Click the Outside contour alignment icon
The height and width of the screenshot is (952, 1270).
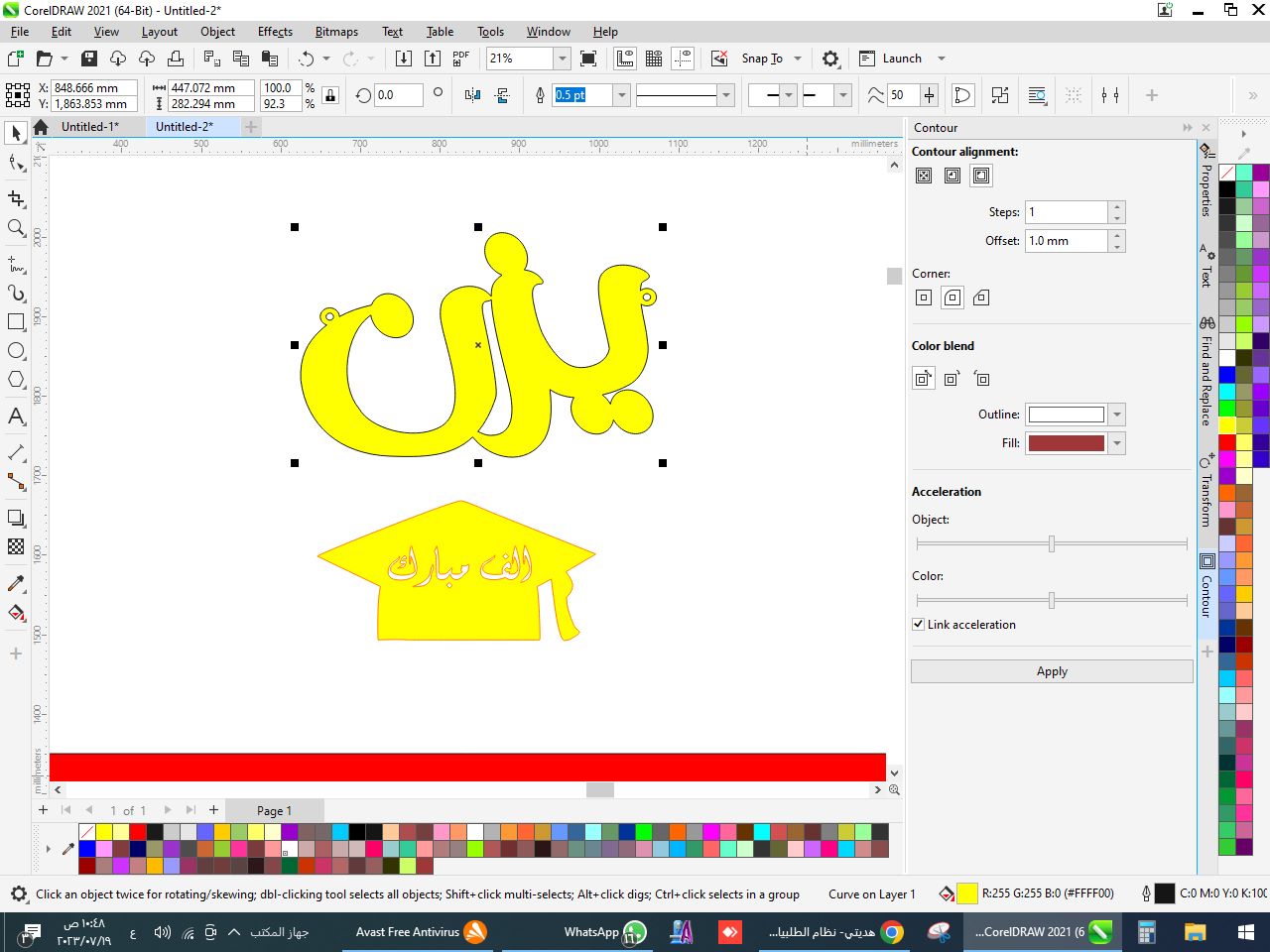pos(981,176)
